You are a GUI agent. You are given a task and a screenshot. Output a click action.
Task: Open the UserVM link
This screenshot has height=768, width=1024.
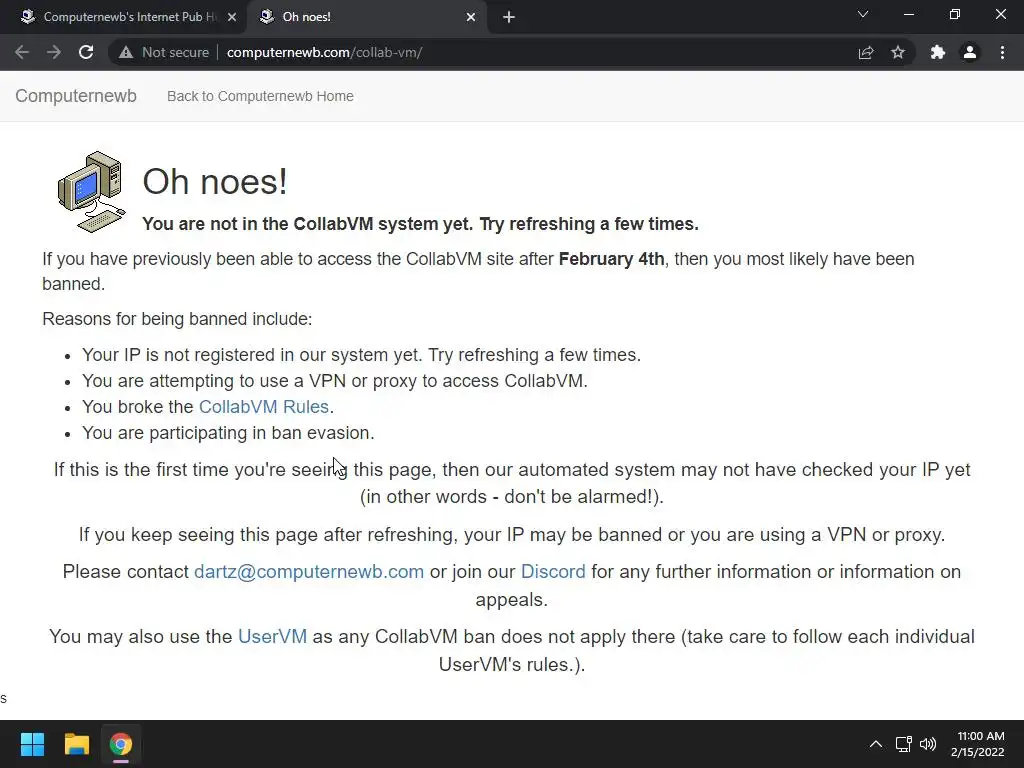point(272,636)
